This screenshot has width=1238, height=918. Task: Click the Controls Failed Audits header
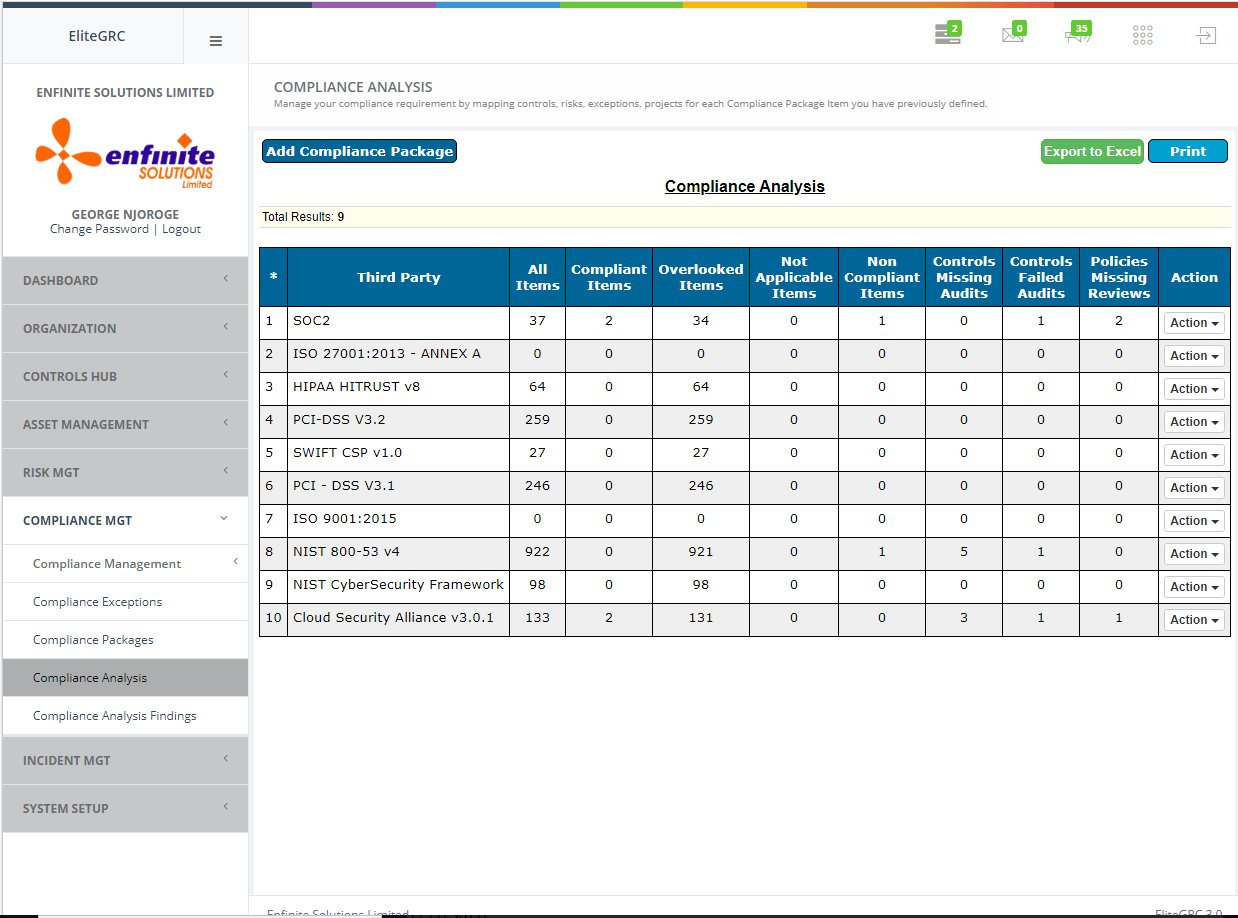click(1041, 277)
